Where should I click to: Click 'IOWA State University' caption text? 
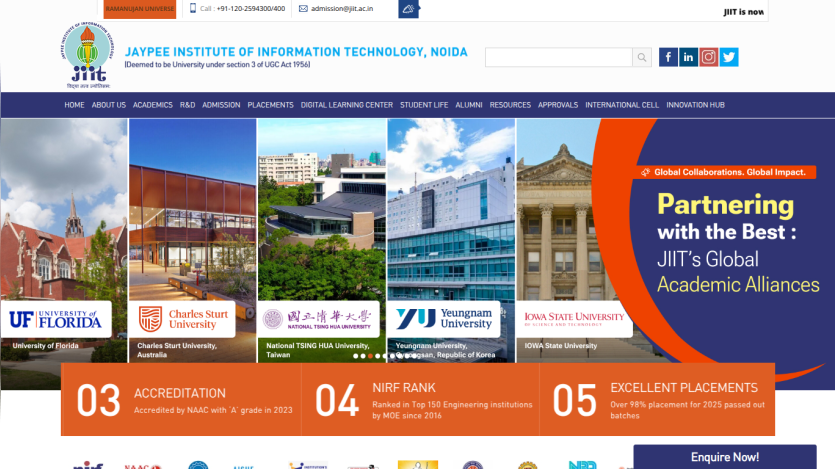coord(561,345)
